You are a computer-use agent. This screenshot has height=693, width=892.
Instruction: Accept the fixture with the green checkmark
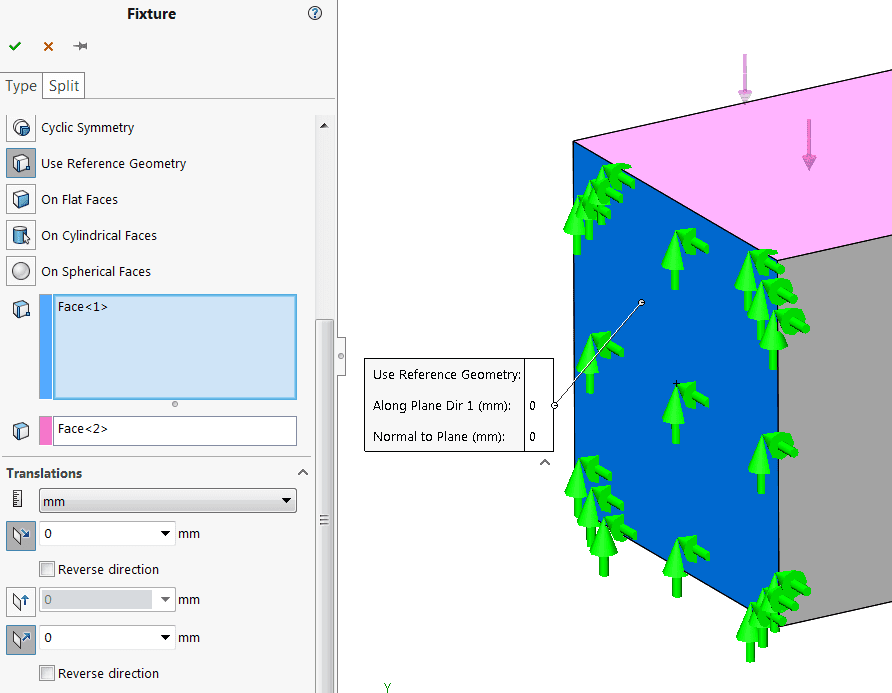(x=15, y=46)
